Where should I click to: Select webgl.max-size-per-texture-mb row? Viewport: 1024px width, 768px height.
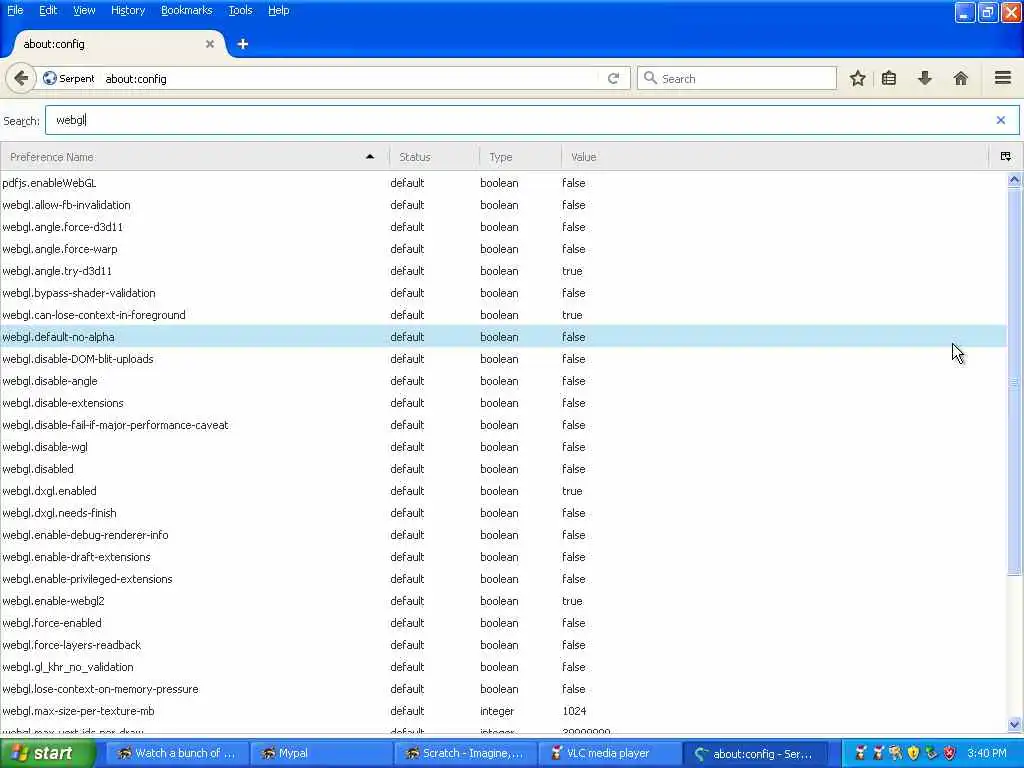pyautogui.click(x=503, y=711)
